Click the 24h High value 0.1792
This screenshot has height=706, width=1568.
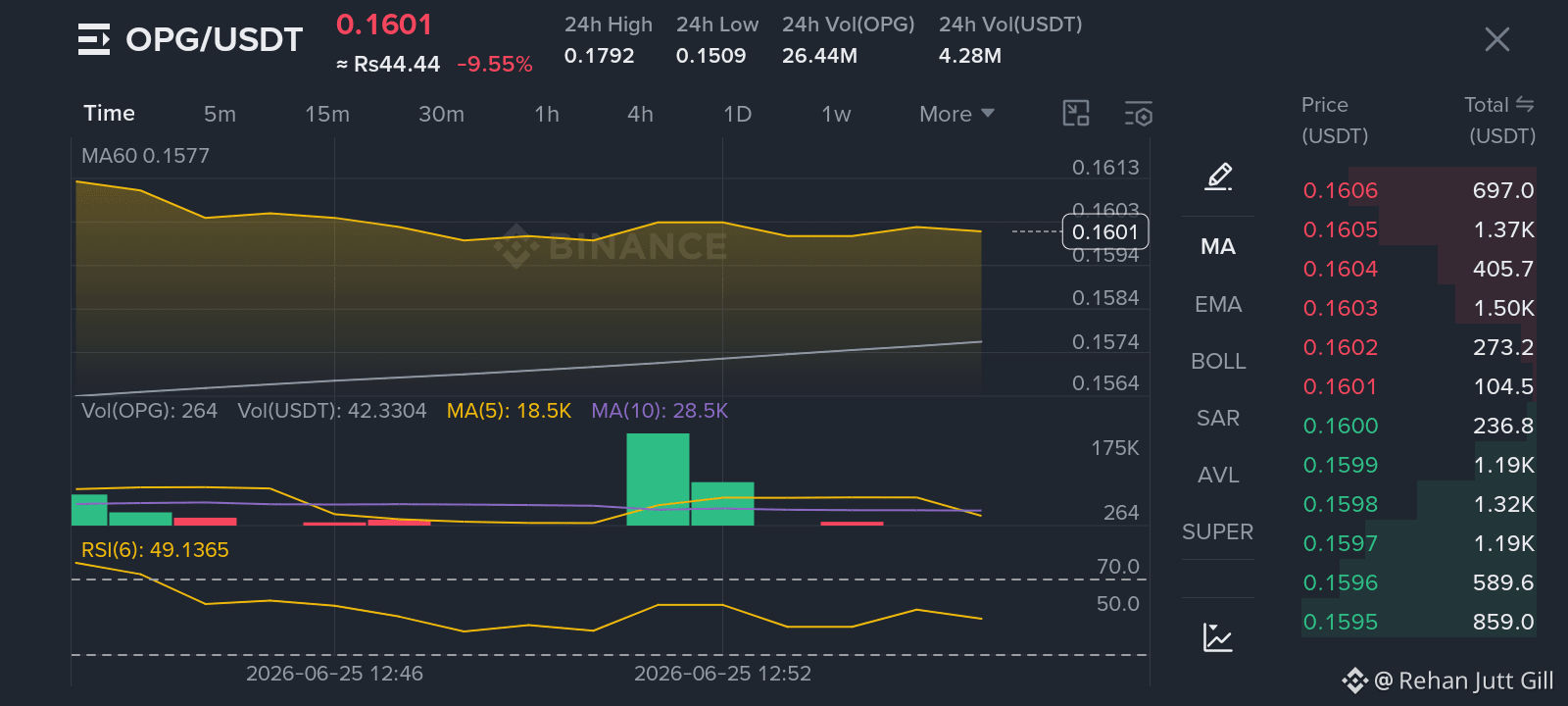[x=600, y=56]
